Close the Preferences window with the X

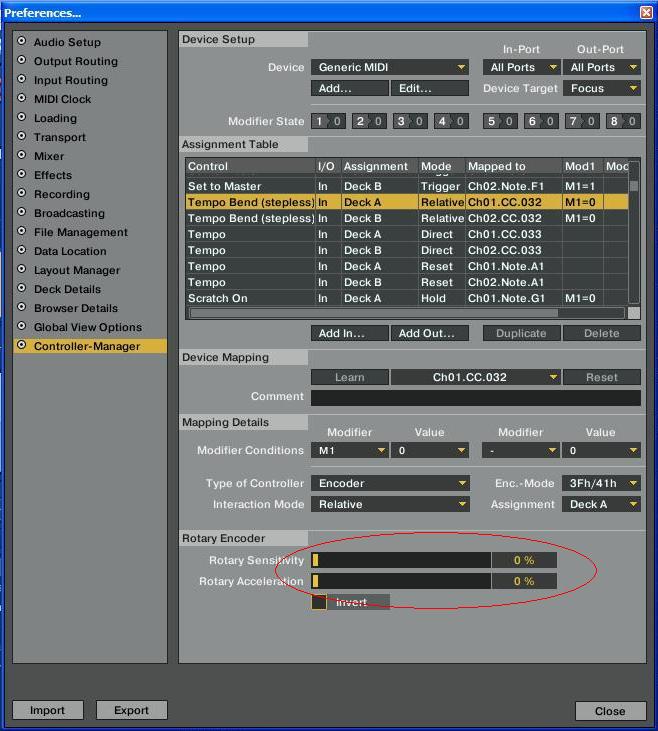[x=646, y=12]
